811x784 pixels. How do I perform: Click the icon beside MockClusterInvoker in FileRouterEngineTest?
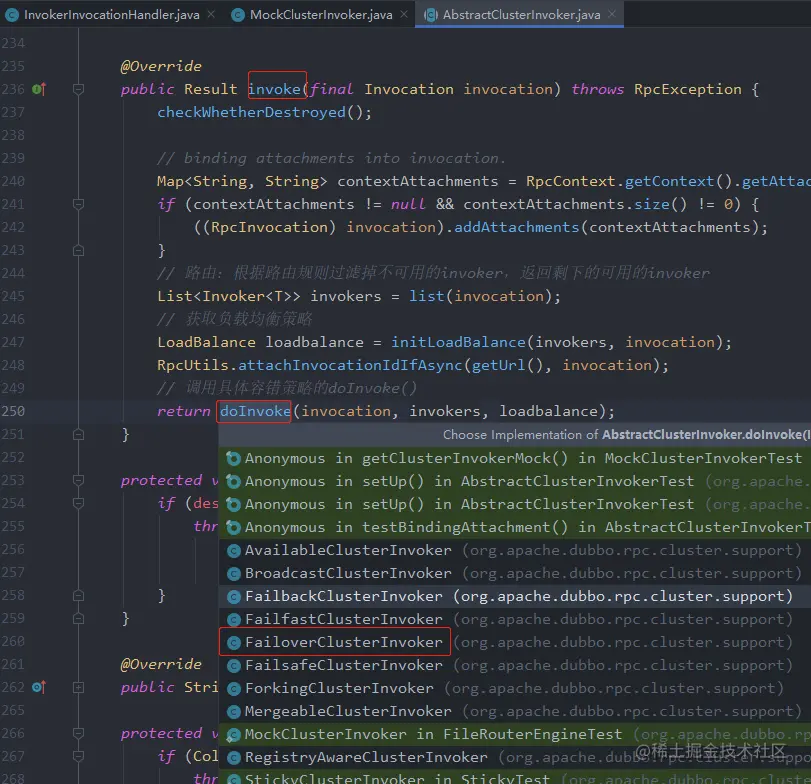click(x=234, y=735)
